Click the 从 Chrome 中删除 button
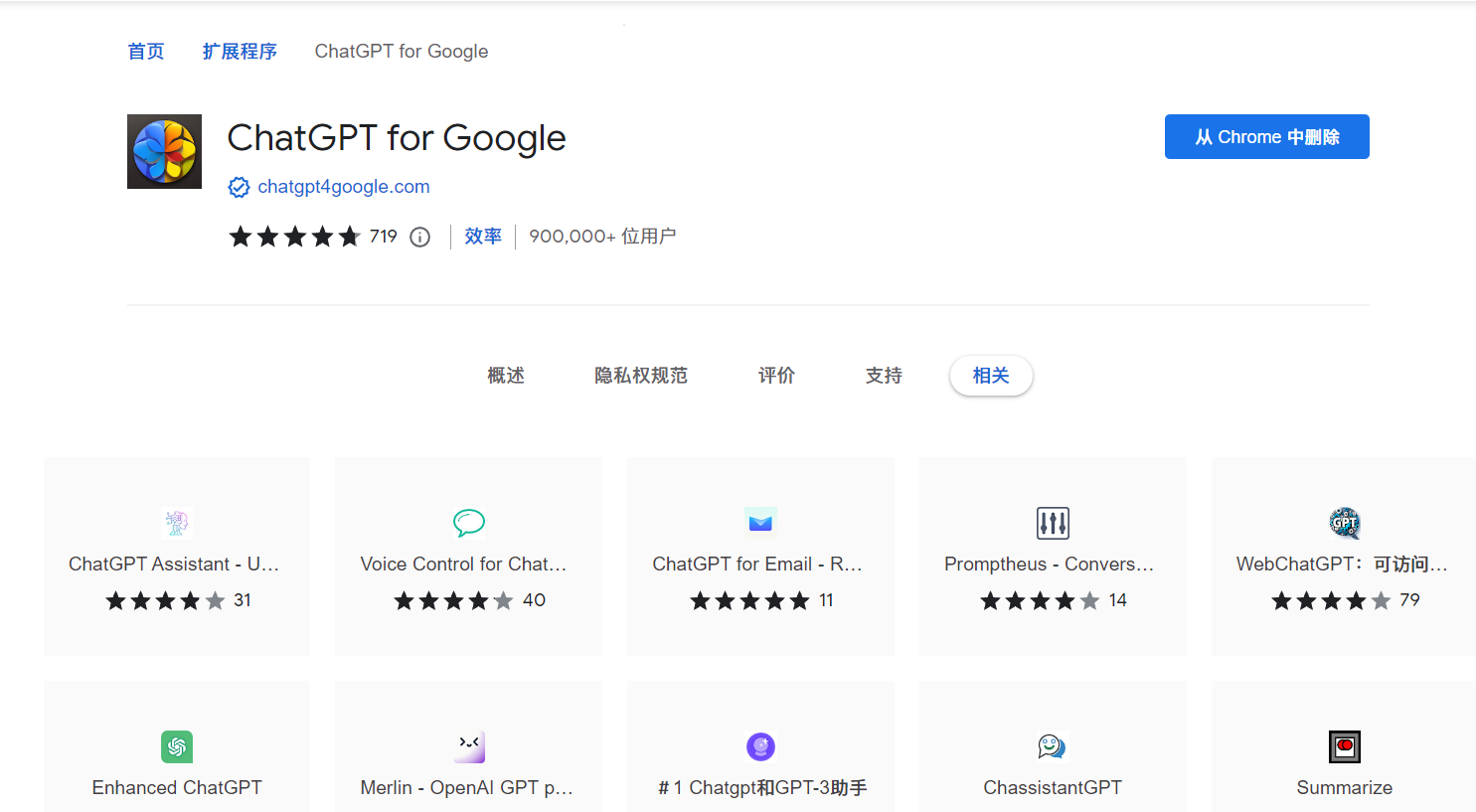1476x812 pixels. tap(1267, 137)
